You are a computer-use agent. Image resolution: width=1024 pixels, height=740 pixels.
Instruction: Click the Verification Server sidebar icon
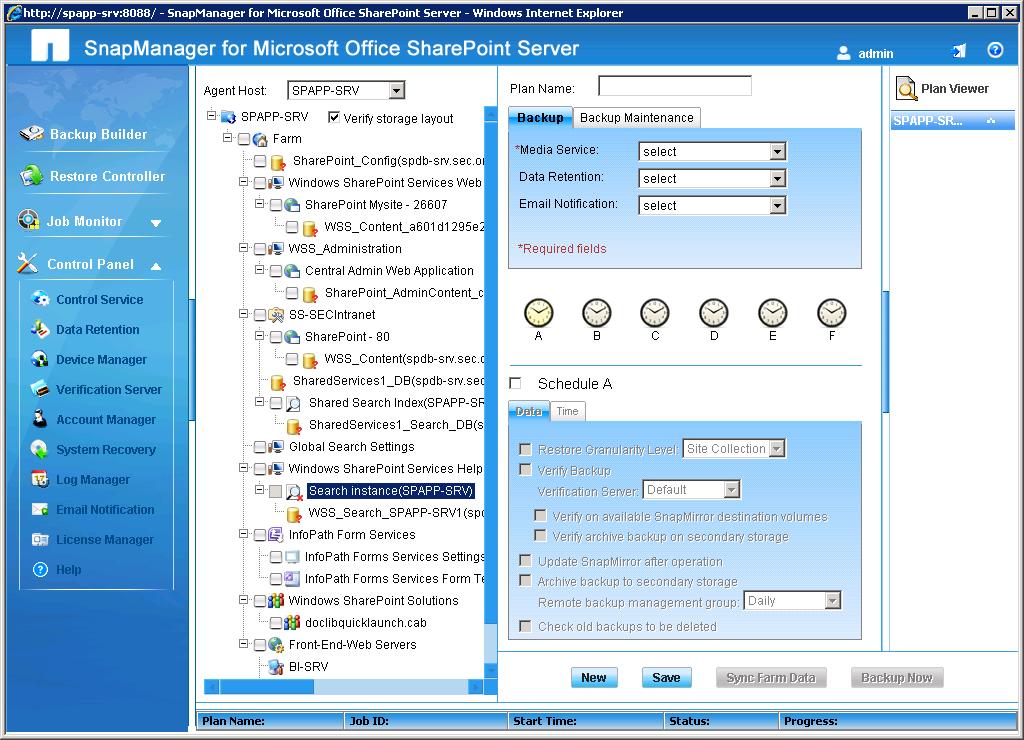(40, 389)
